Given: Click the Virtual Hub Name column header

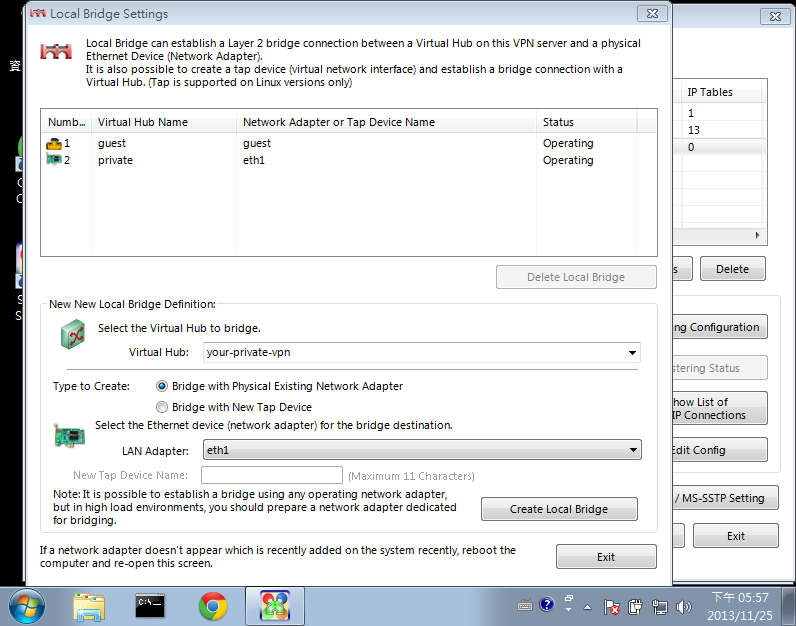Looking at the screenshot, I should coord(164,122).
